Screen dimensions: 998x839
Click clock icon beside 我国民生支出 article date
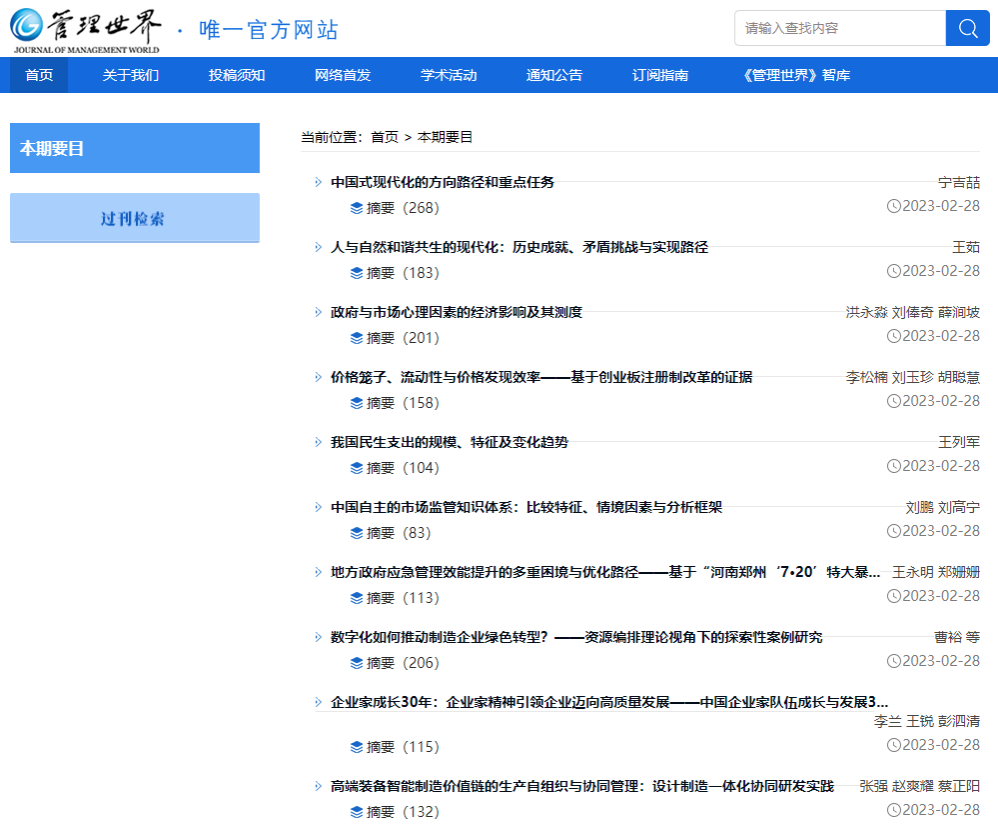[893, 466]
